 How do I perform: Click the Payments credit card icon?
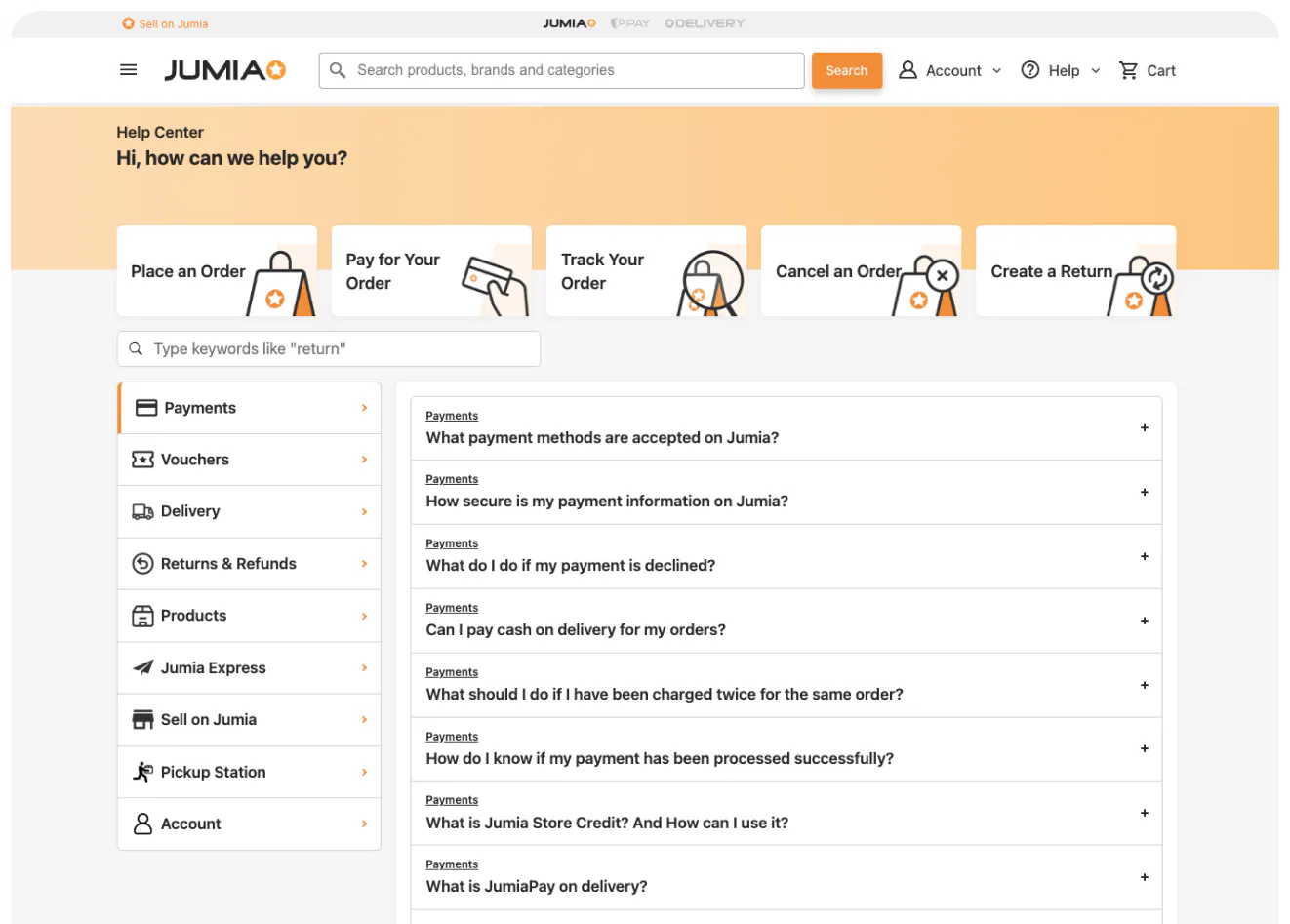146,408
